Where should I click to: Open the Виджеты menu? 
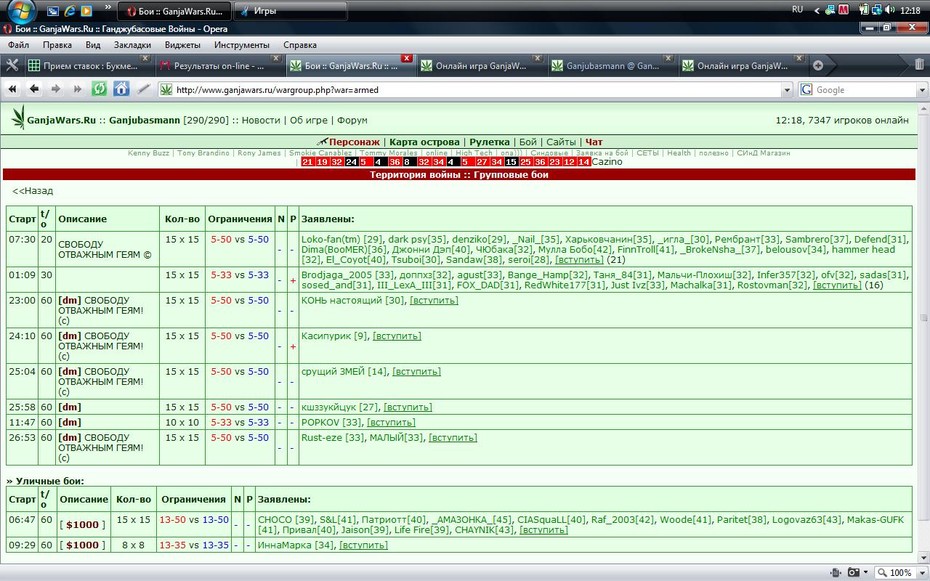click(182, 44)
